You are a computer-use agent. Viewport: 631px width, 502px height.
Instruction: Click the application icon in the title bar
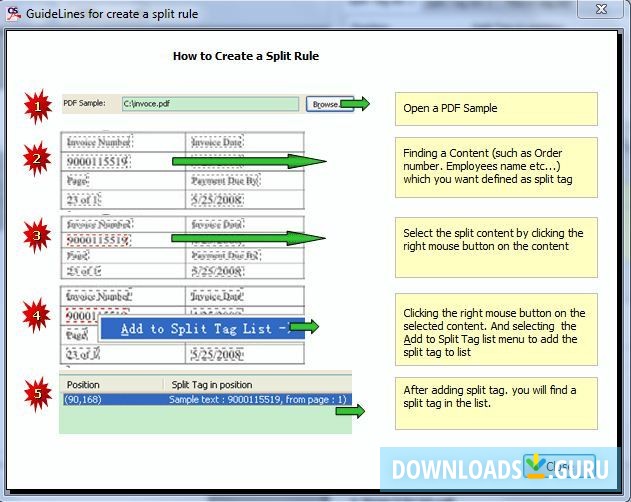[x=13, y=14]
